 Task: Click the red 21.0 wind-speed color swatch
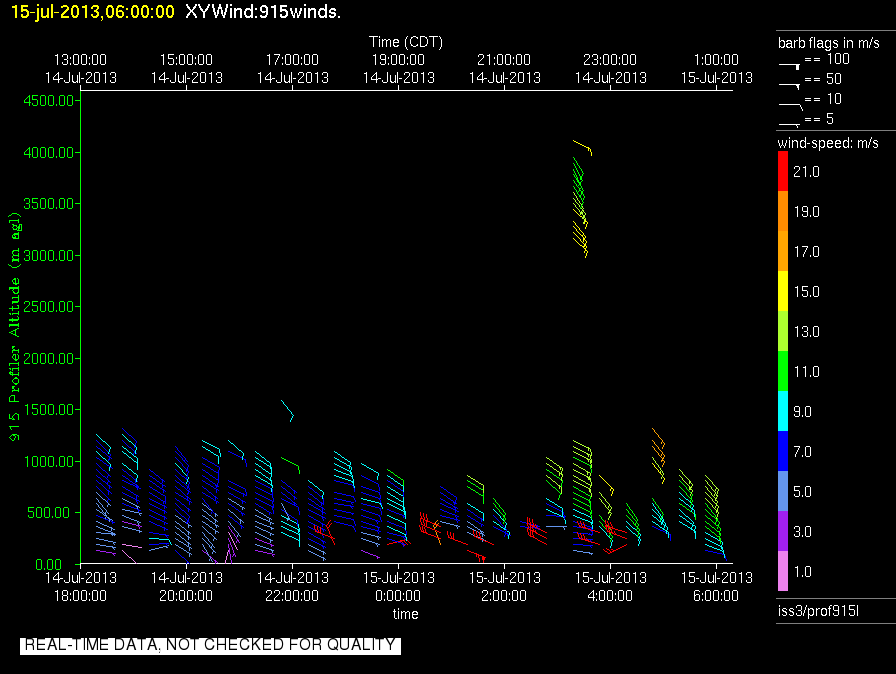point(783,171)
